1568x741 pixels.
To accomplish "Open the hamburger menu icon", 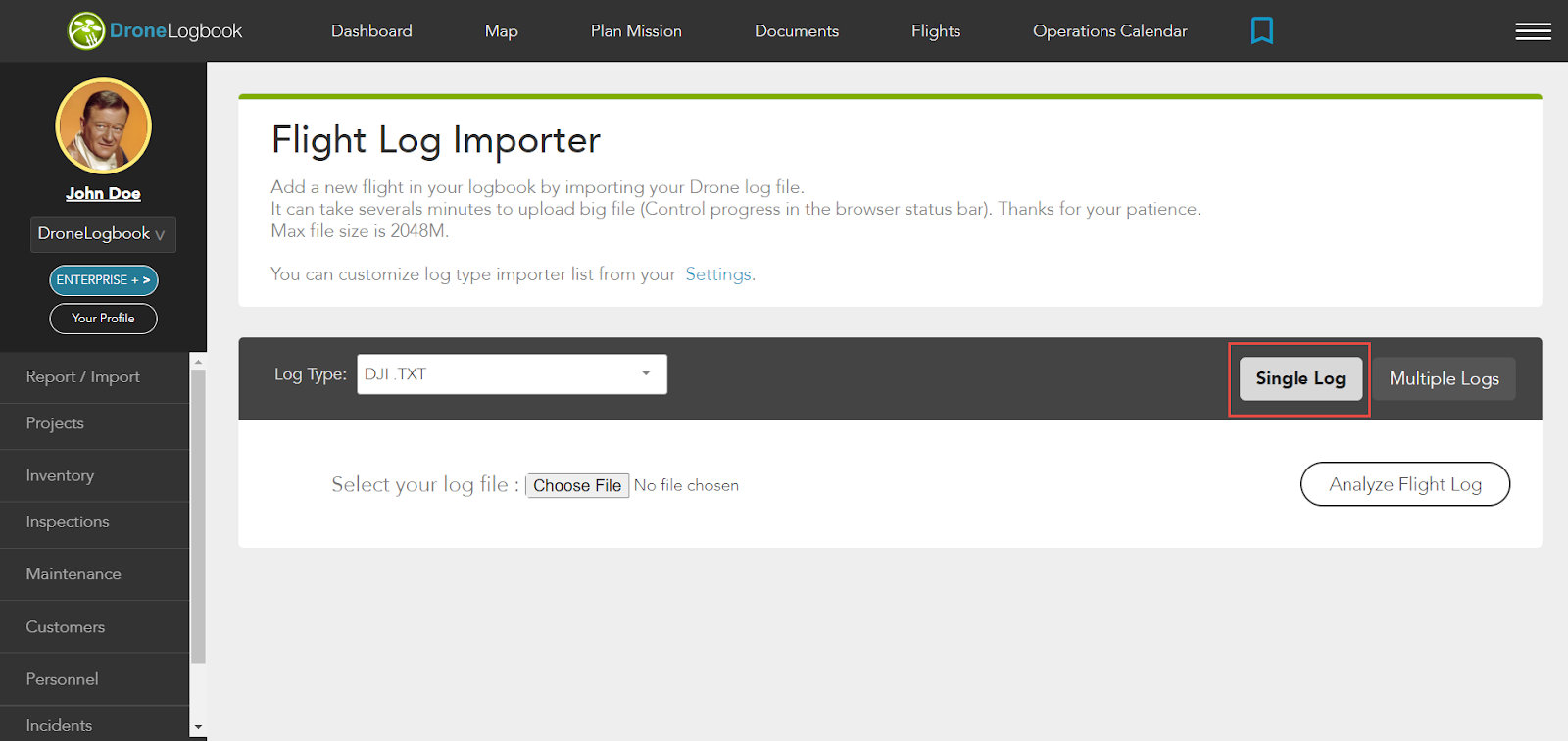I will (x=1533, y=31).
